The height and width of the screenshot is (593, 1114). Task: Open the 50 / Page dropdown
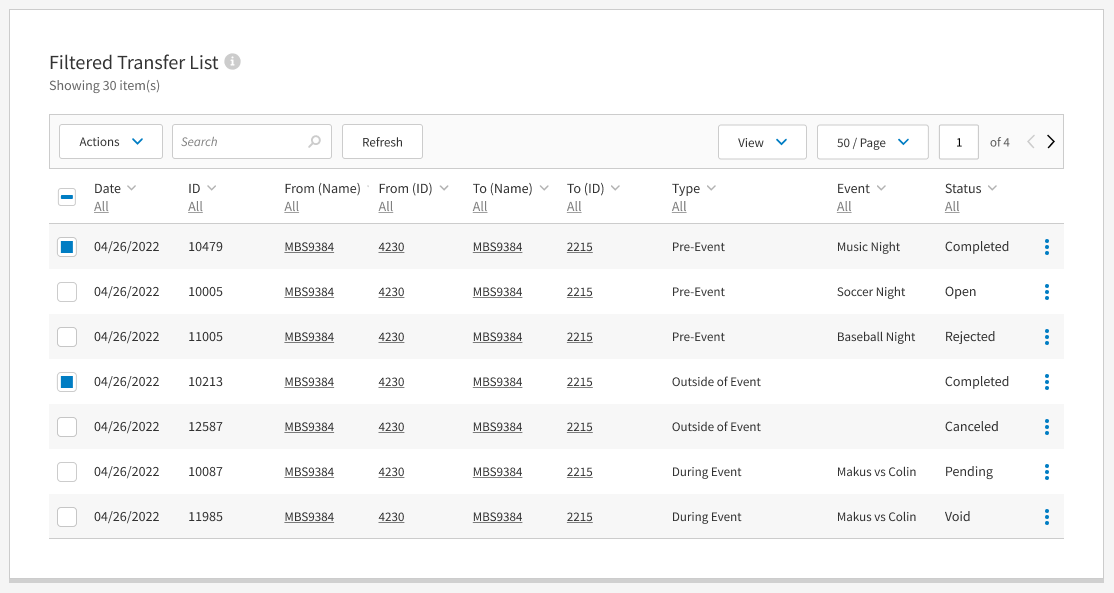pos(872,141)
